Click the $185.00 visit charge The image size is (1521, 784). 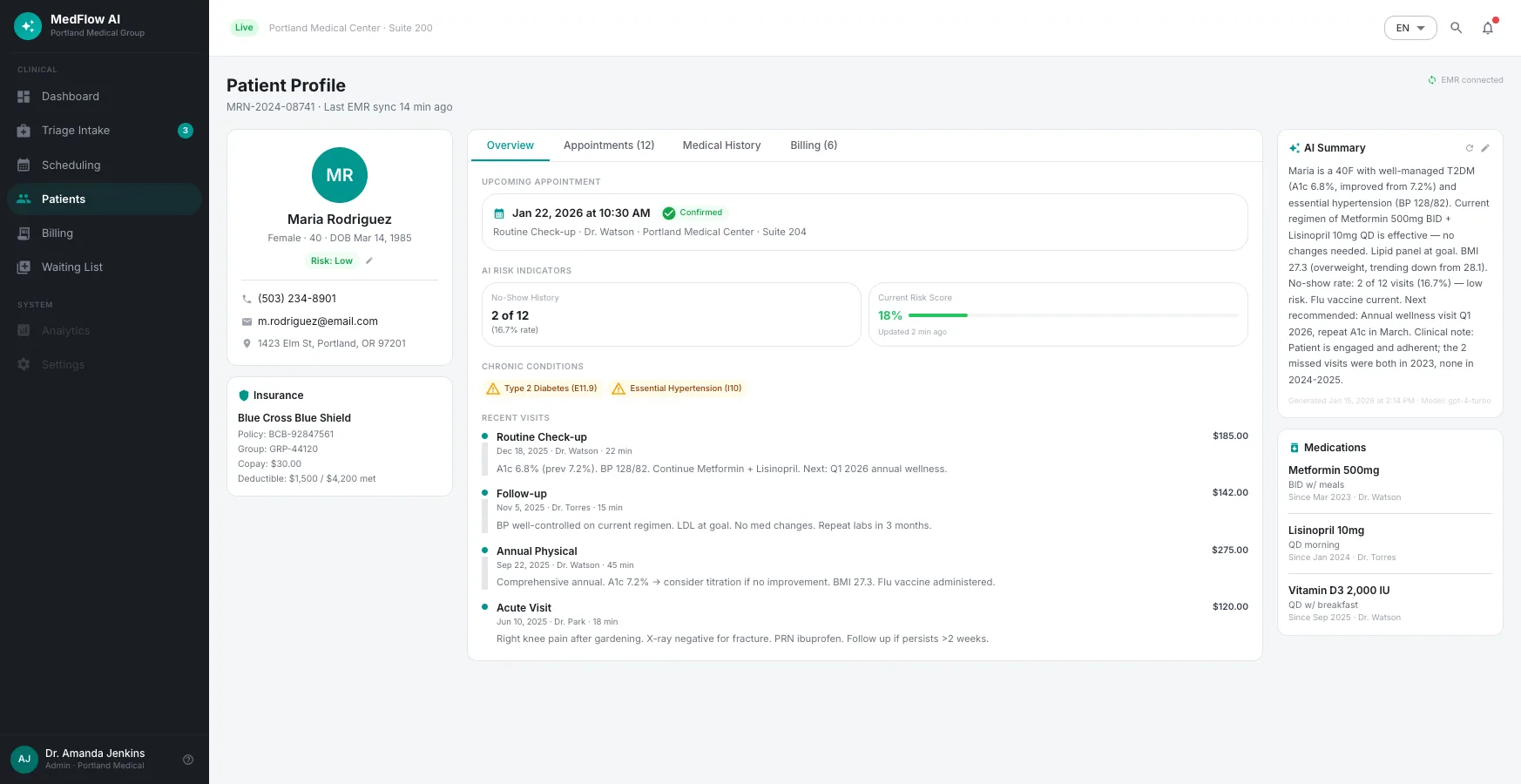click(1230, 436)
